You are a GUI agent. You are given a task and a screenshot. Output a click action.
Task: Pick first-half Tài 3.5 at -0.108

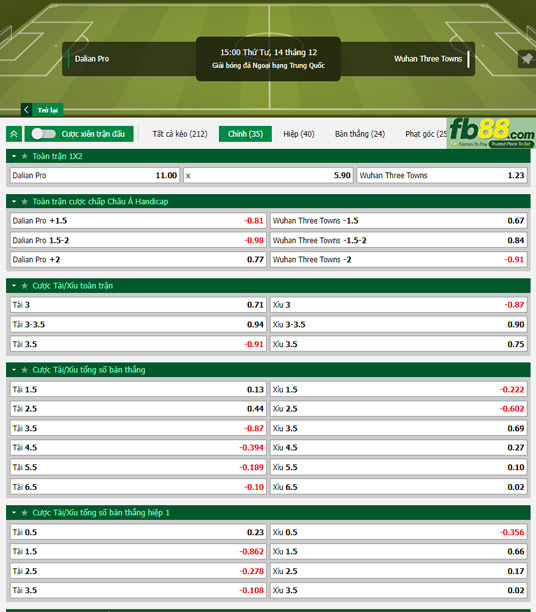coord(138,591)
